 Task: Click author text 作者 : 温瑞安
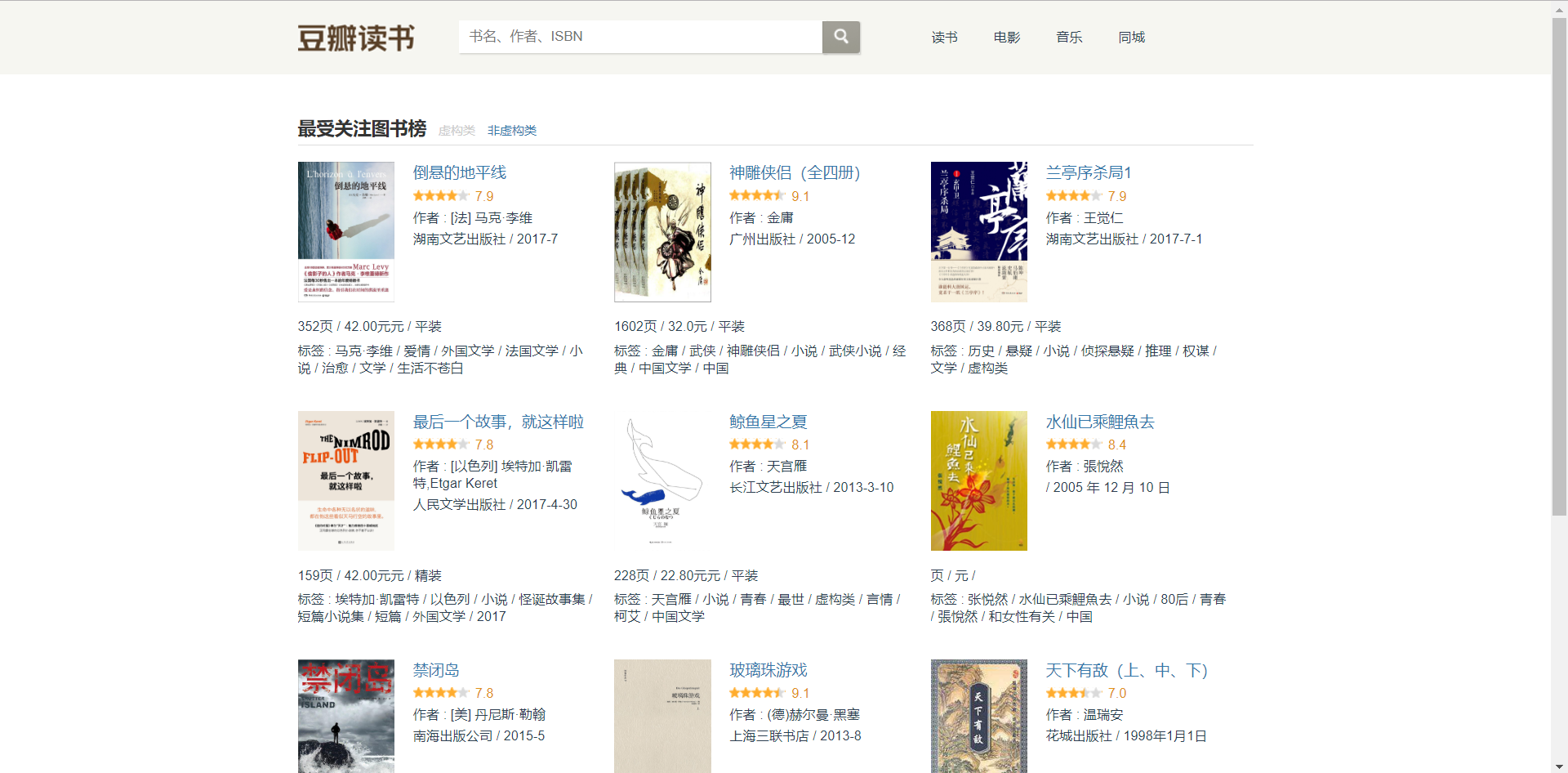point(1085,714)
